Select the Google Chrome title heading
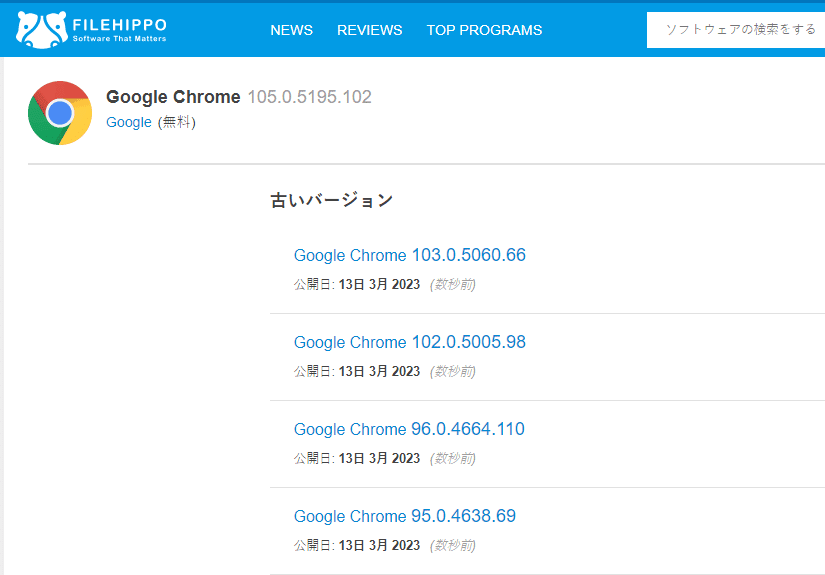 coord(173,97)
